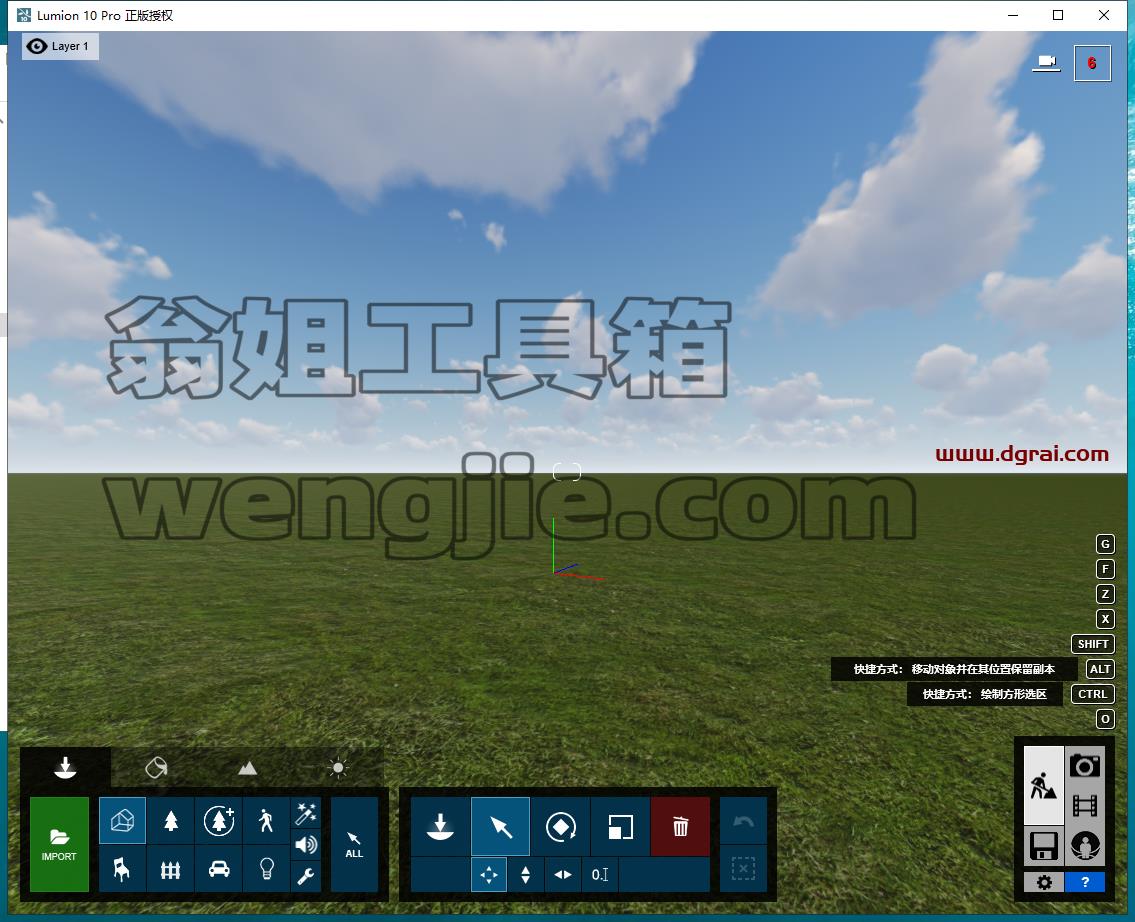Select the imported models category icon
1135x922 pixels.
(x=122, y=821)
